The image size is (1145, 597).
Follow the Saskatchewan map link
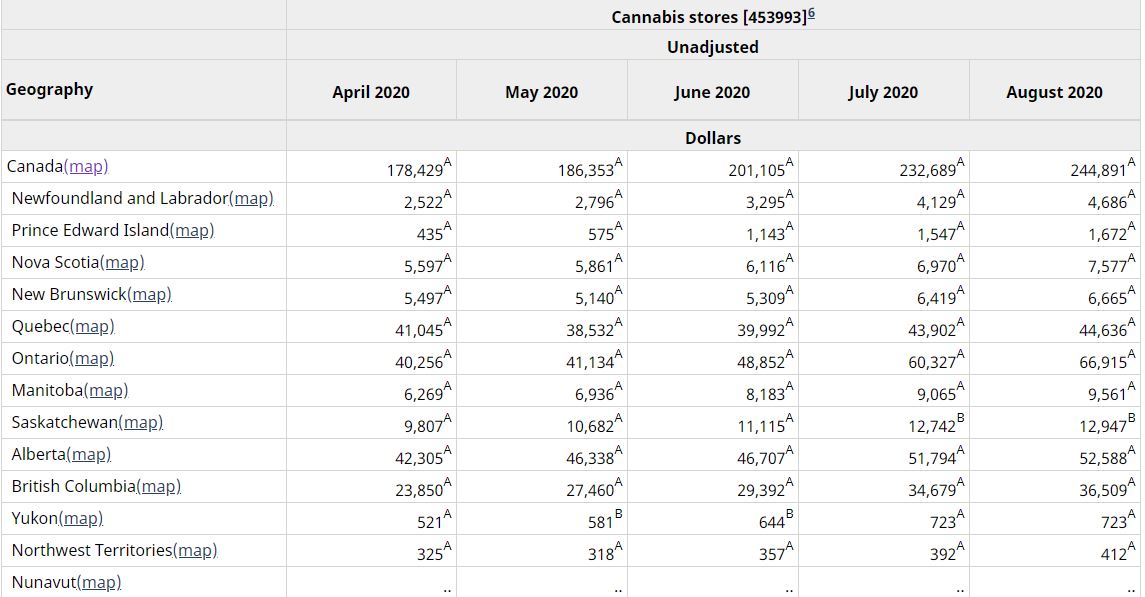pyautogui.click(x=140, y=423)
